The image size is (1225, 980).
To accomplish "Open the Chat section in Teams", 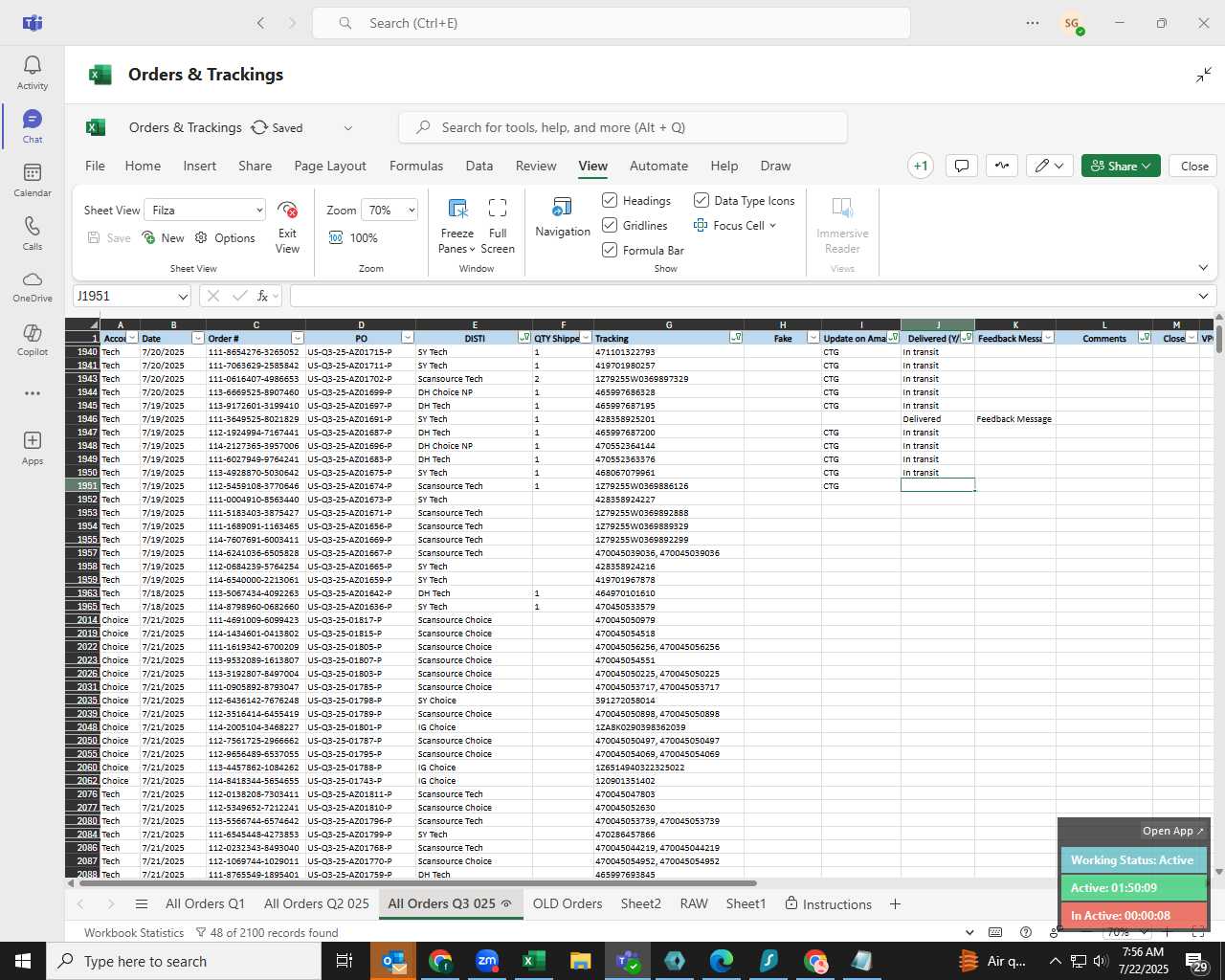I will (x=33, y=126).
